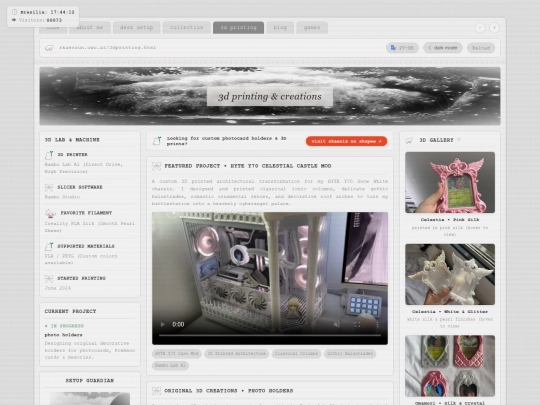Click the Favorite Filament icon
The height and width of the screenshot is (405, 540).
50,213
